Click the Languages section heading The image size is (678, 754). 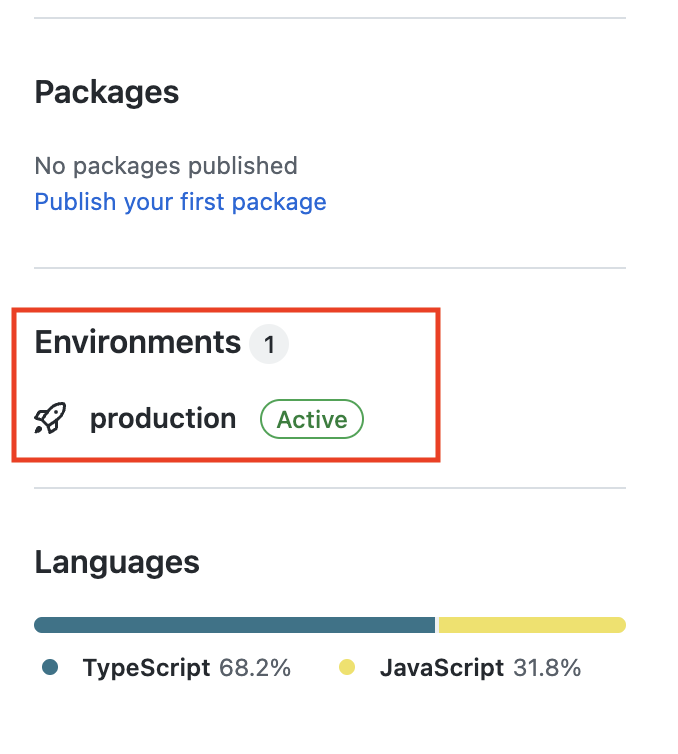click(x=117, y=562)
